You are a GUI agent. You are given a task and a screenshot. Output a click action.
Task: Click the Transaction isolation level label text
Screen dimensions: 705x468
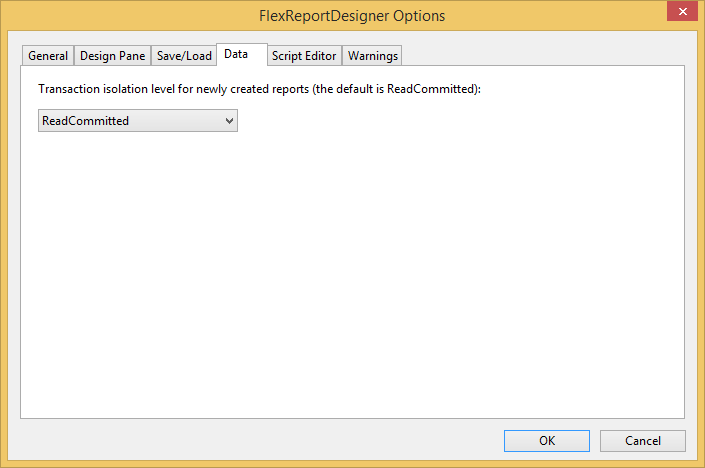click(170, 89)
